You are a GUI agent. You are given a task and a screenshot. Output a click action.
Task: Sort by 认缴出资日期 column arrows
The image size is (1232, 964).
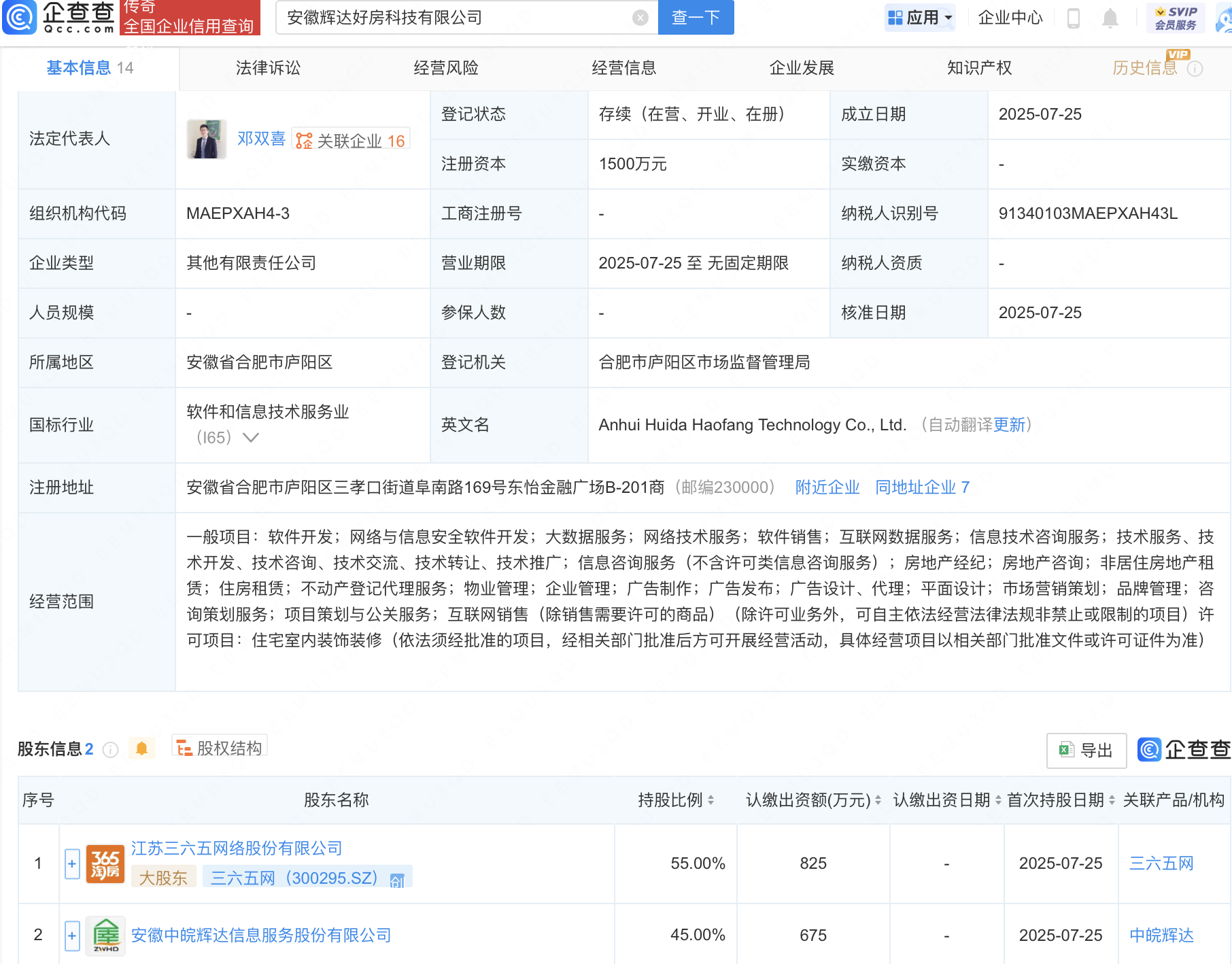[x=998, y=800]
